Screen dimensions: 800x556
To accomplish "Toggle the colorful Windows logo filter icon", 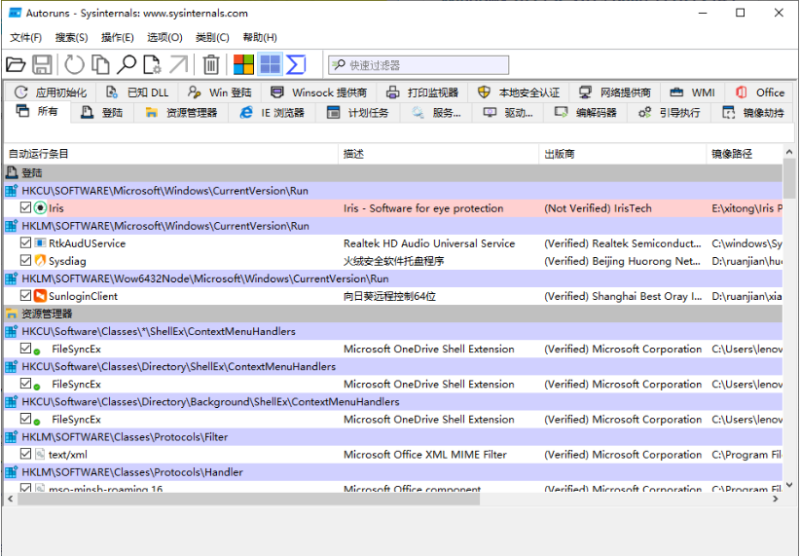I will point(243,65).
